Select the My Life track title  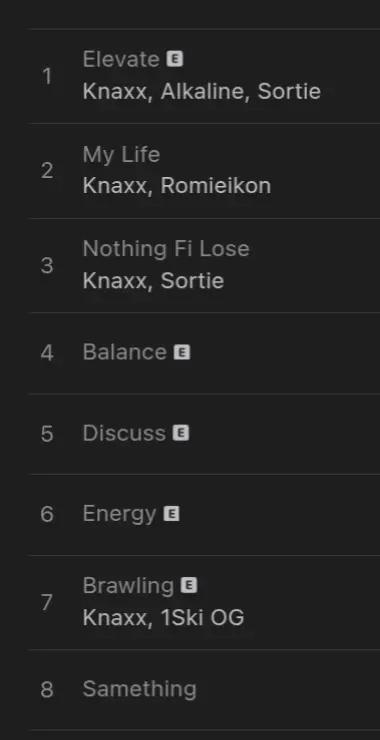121,155
